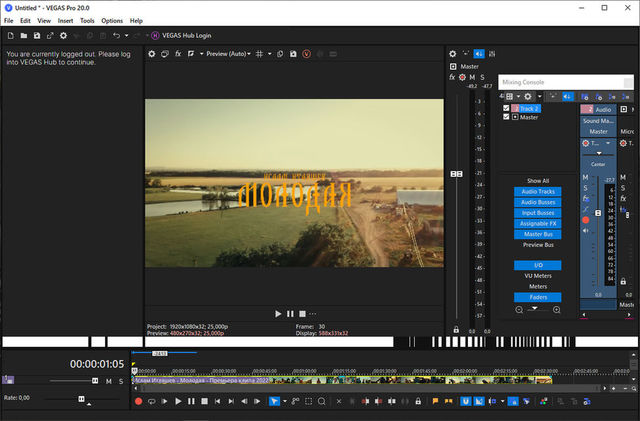640x421 pixels.
Task: Uncheck the Master checkbox in Mixing Console
Action: pos(507,117)
